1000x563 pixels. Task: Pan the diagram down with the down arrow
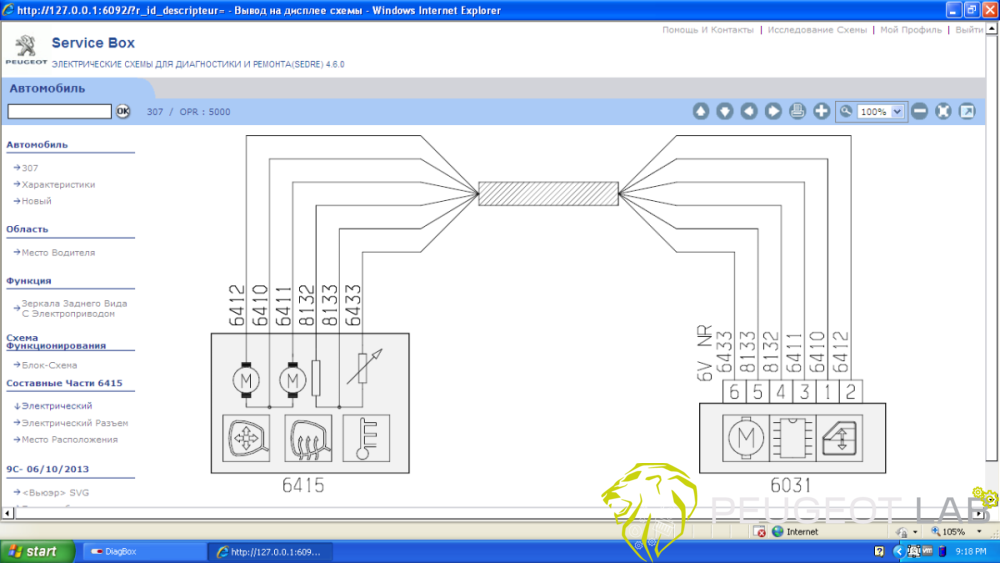click(725, 111)
